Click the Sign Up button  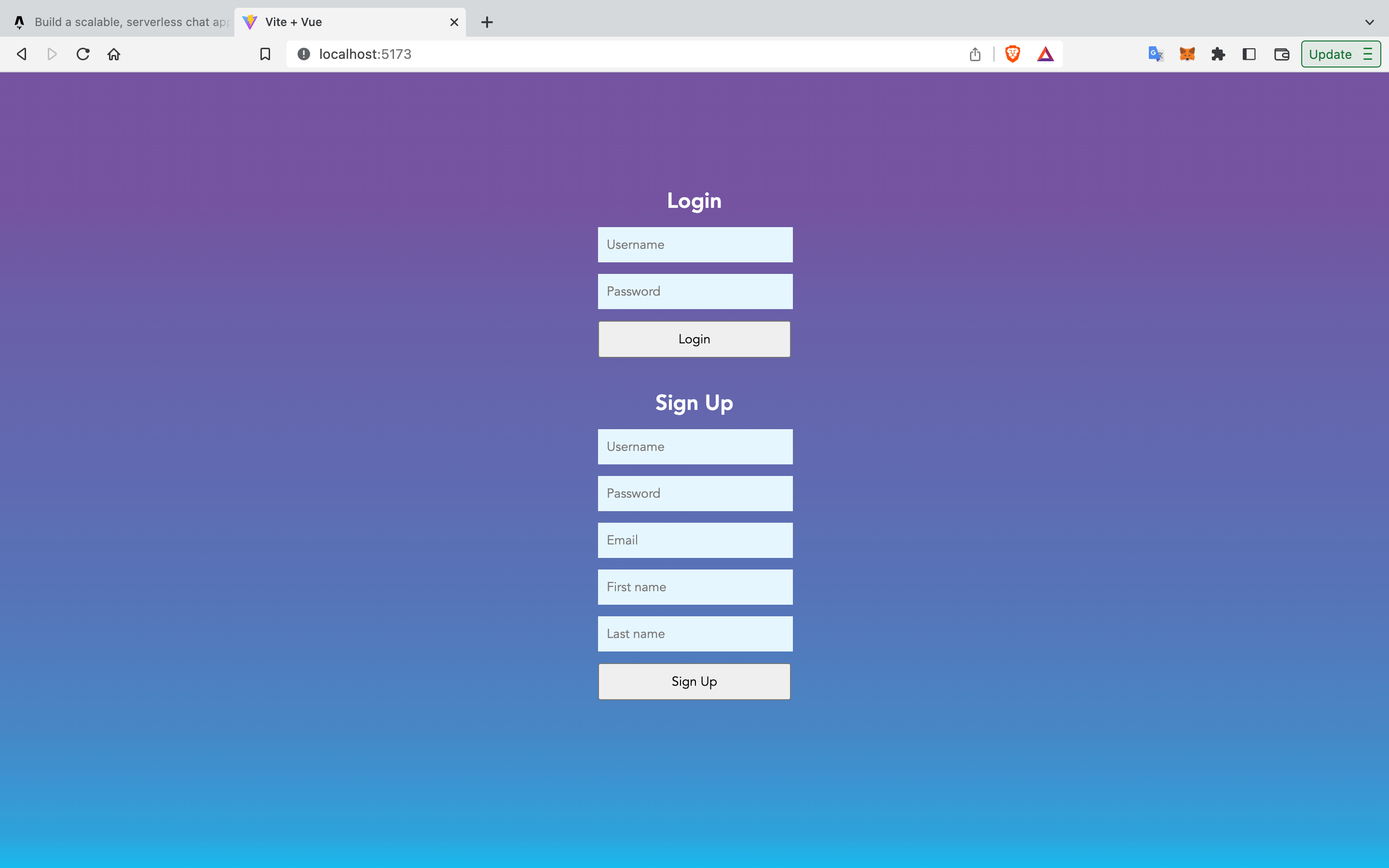tap(694, 681)
